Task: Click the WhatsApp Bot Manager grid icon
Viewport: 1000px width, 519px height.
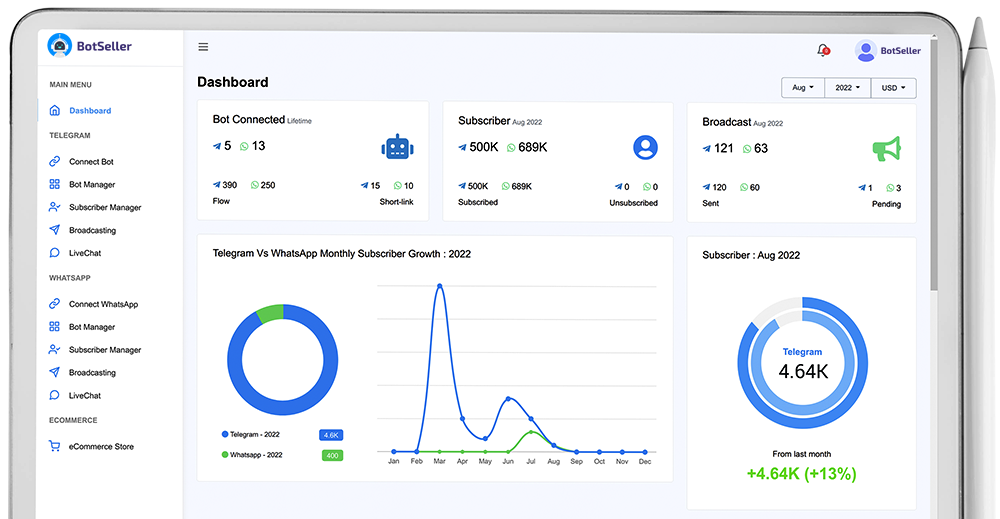Action: tap(55, 326)
